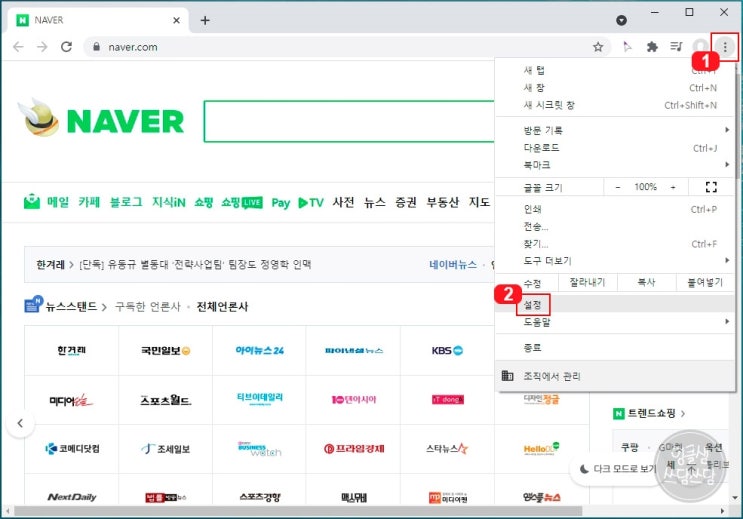
Task: Click the horizontal scrollbar thumb
Action: click(298, 511)
